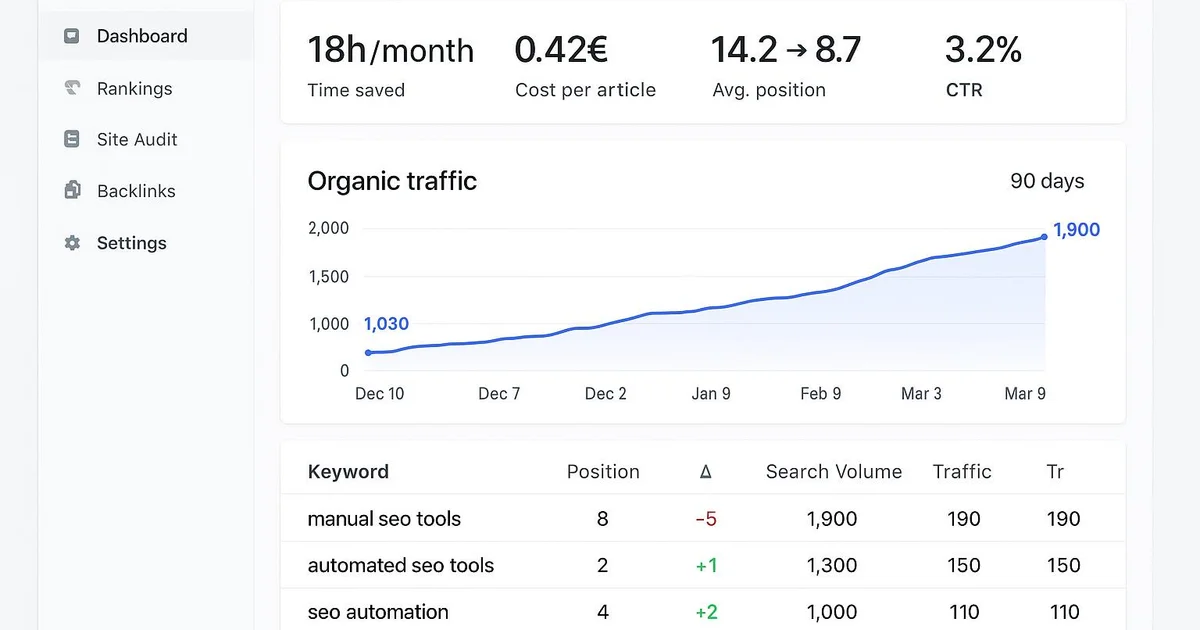The width and height of the screenshot is (1200, 630).
Task: Select the 1,030 start data point marker
Action: [x=368, y=352]
